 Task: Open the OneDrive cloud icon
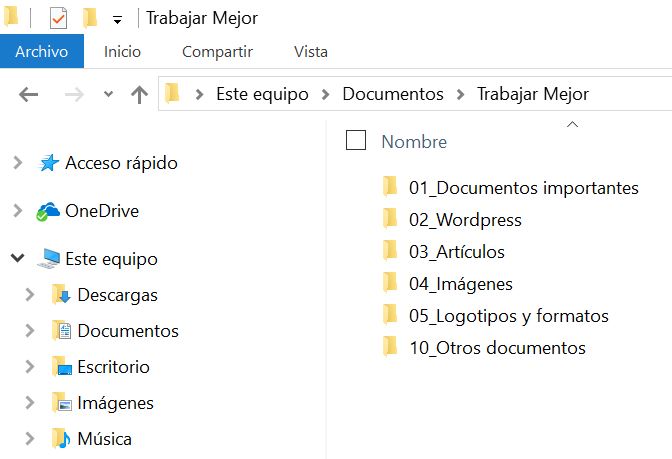tap(48, 211)
